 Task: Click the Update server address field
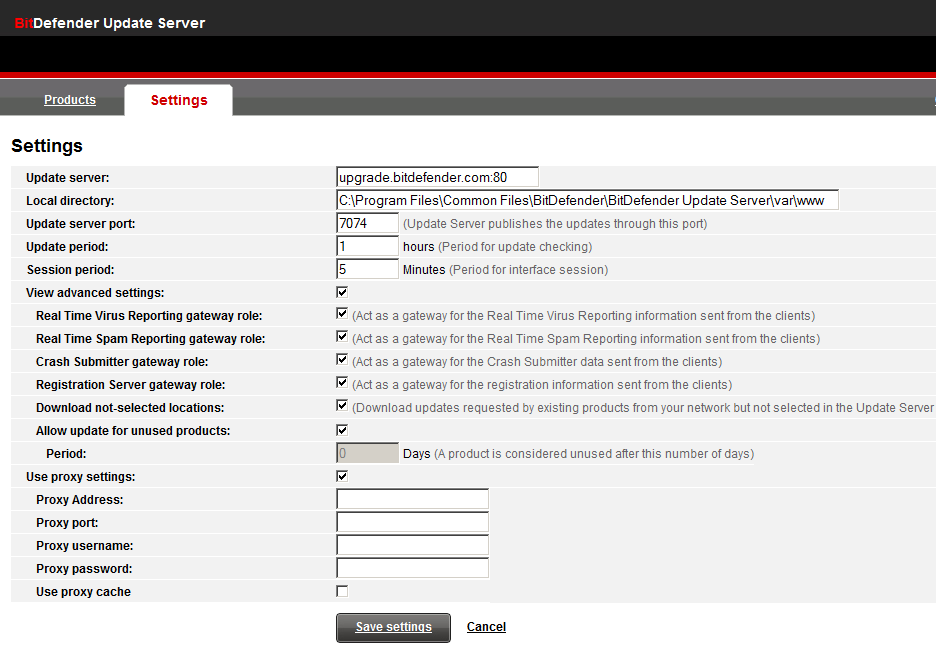click(438, 177)
